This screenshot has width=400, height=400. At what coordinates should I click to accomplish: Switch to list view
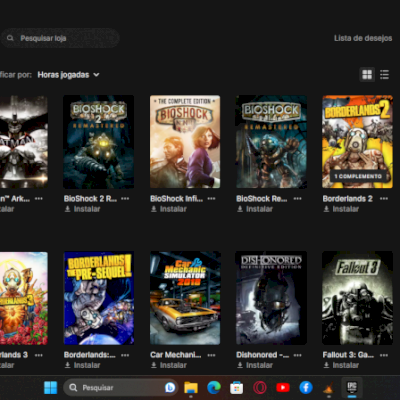click(x=384, y=75)
